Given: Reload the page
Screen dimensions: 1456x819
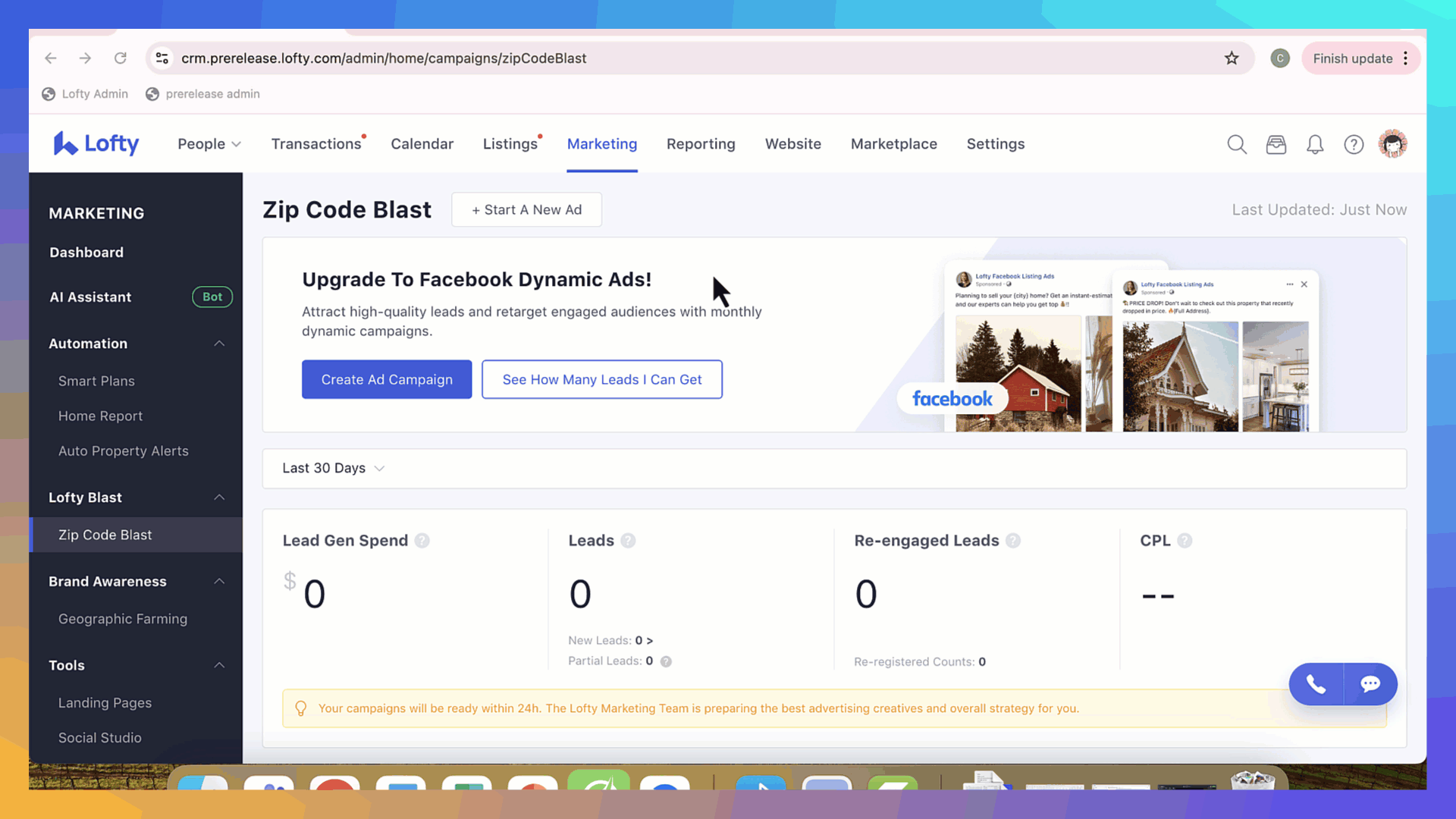Looking at the screenshot, I should 120,58.
